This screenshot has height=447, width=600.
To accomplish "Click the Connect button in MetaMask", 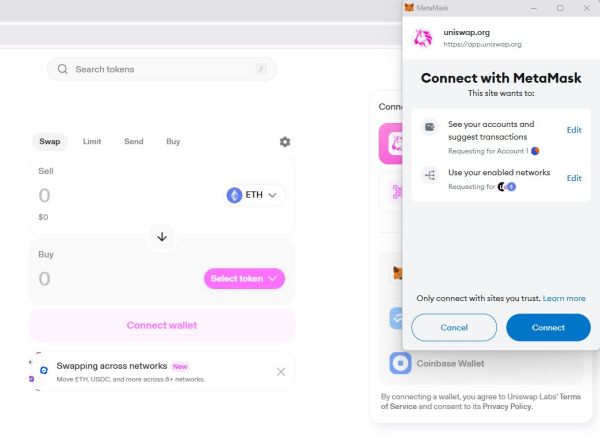I will pos(548,327).
